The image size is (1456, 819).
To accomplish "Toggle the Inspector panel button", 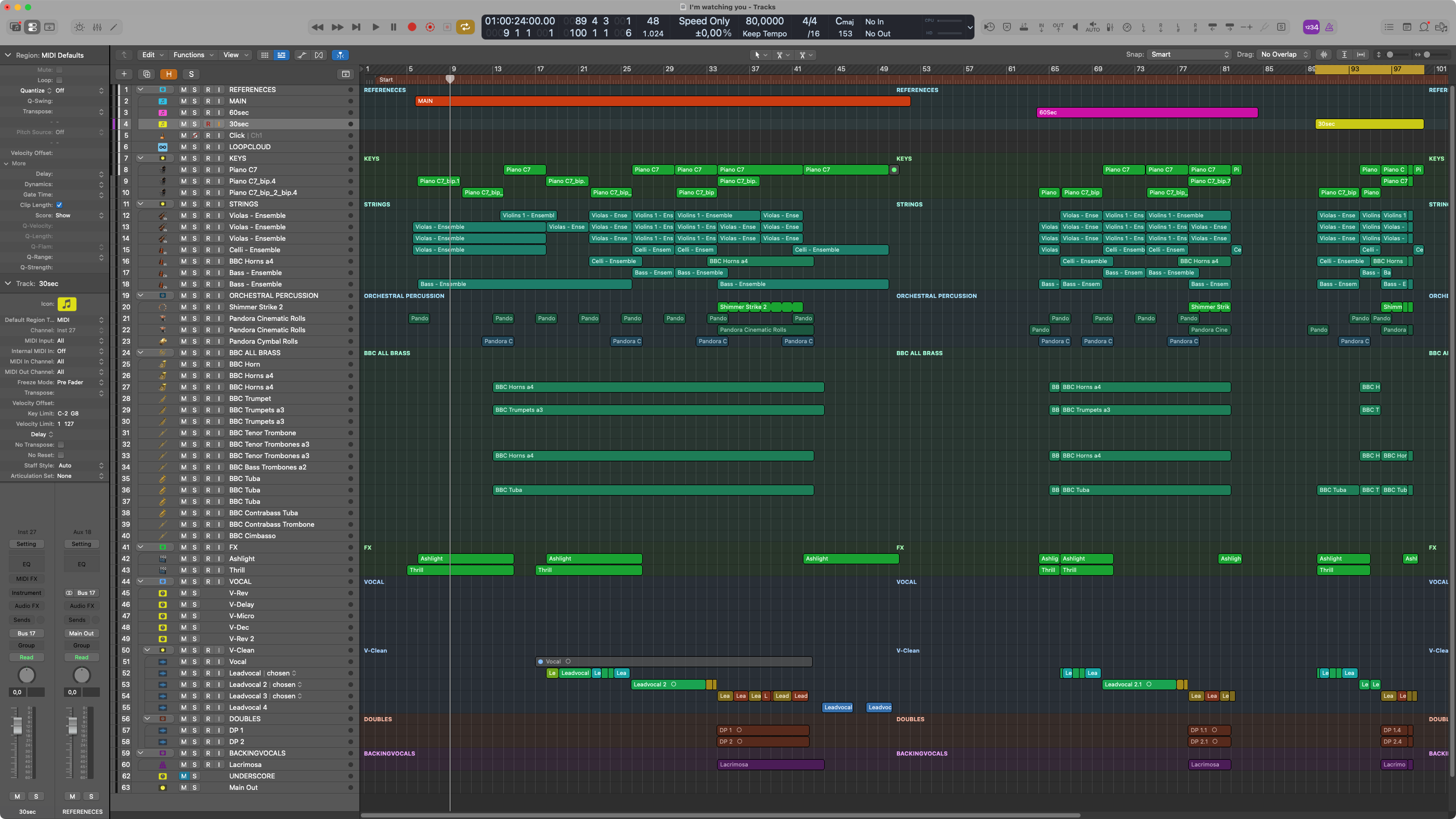I will pyautogui.click(x=32, y=27).
